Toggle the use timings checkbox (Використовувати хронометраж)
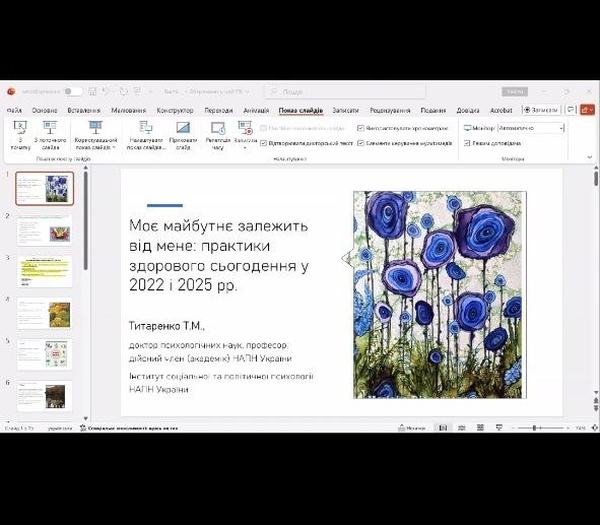Image resolution: width=600 pixels, height=525 pixels. (x=360, y=128)
